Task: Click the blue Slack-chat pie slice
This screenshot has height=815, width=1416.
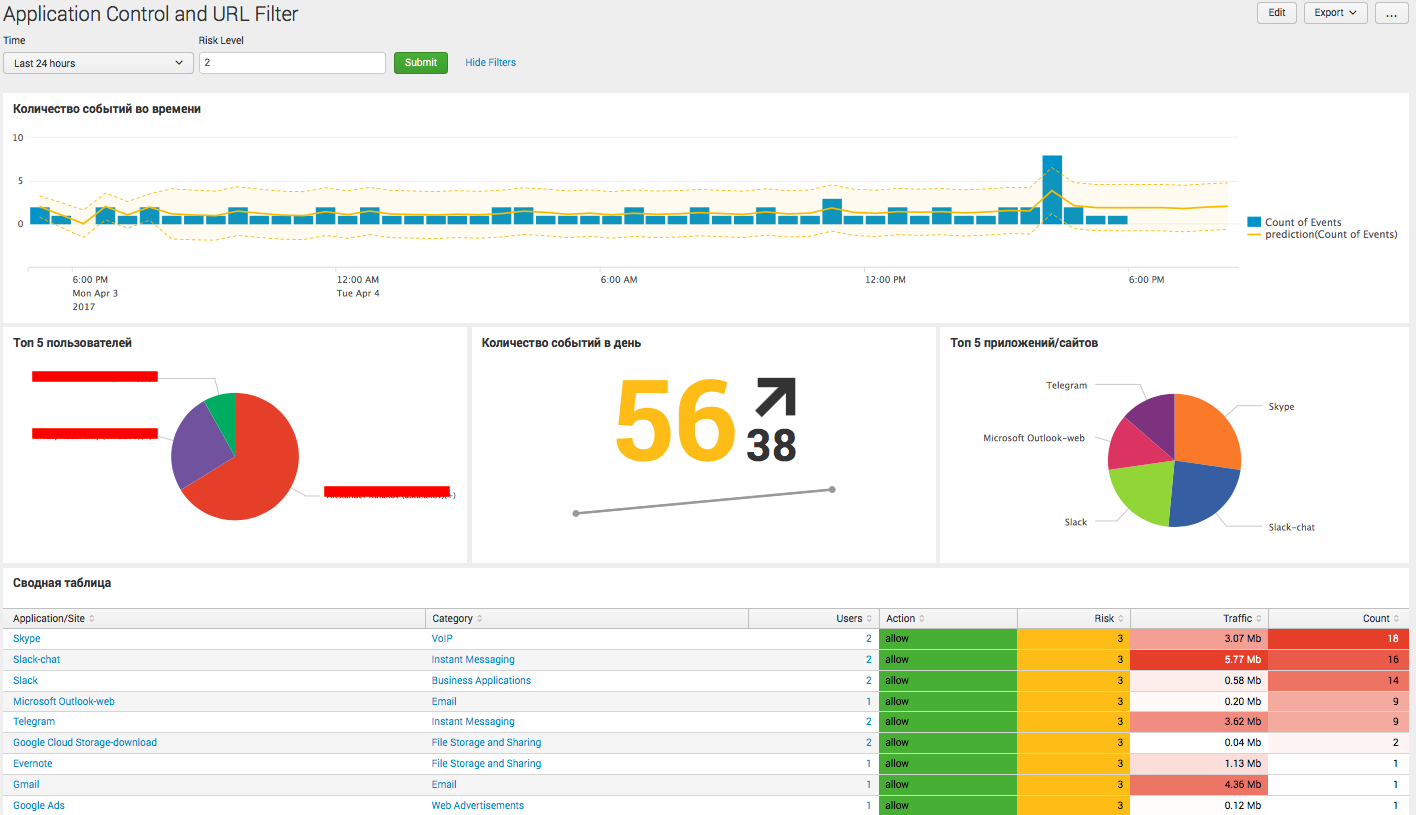Action: coord(1202,493)
